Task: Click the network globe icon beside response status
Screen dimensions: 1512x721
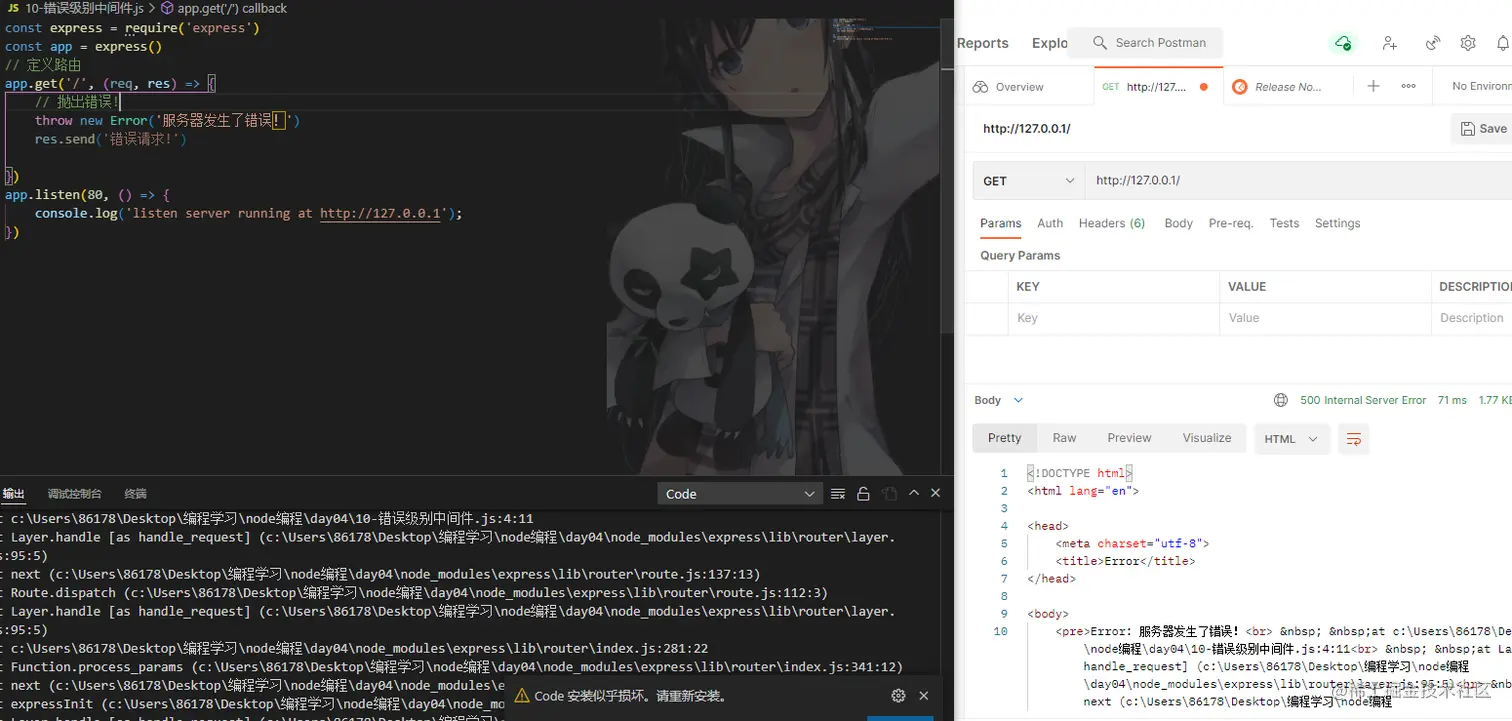Action: click(1281, 400)
